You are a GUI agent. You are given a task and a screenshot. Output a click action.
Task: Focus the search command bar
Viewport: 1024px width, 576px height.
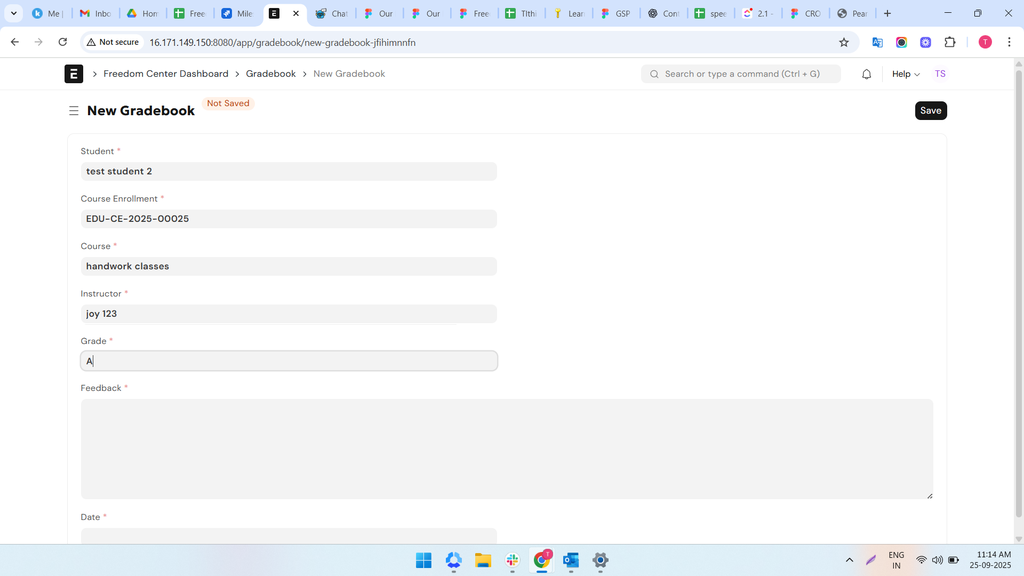pos(741,74)
